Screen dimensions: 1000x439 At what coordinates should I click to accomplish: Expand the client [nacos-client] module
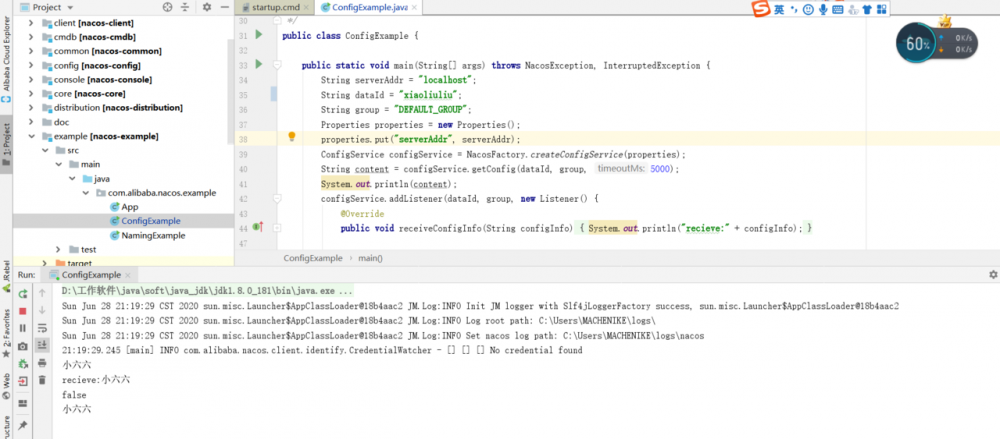(30, 23)
